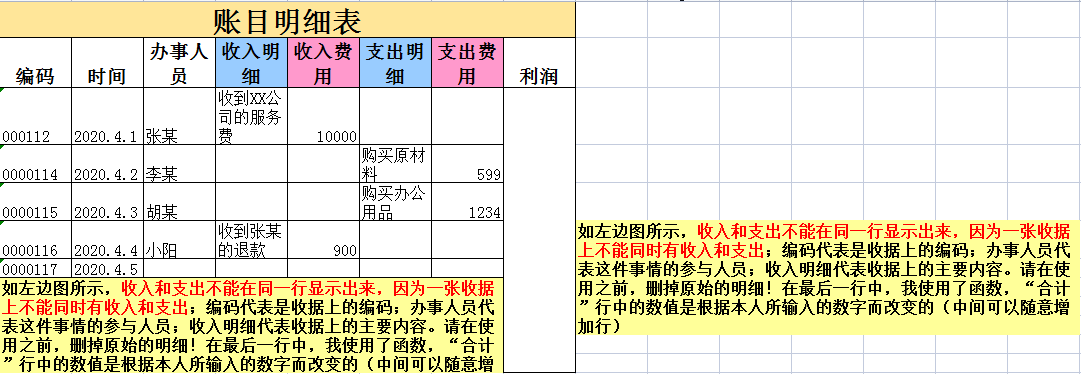This screenshot has width=1081, height=374.
Task: Select code cell 000112
Action: click(x=36, y=117)
